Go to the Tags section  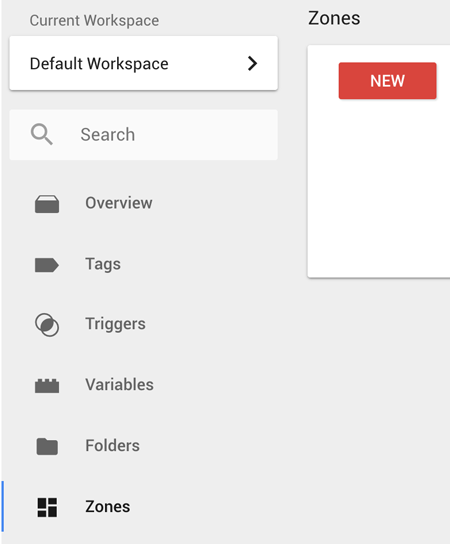(103, 264)
